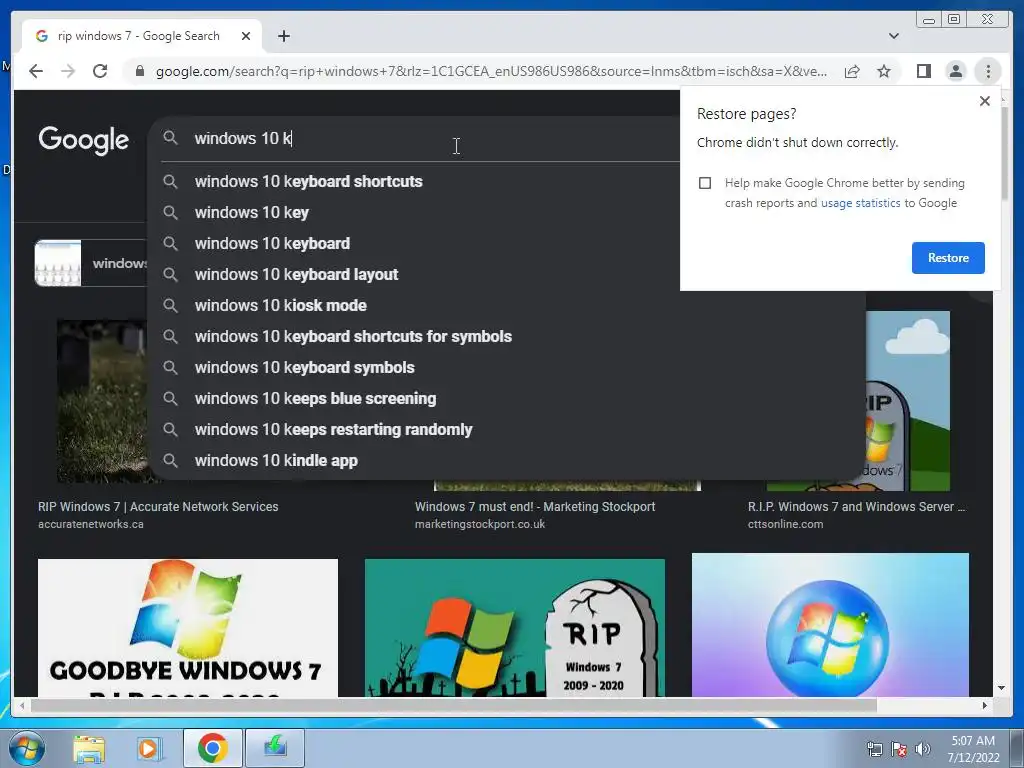Launch Windows Media Player from taskbar
The height and width of the screenshot is (768, 1024).
pos(149,748)
